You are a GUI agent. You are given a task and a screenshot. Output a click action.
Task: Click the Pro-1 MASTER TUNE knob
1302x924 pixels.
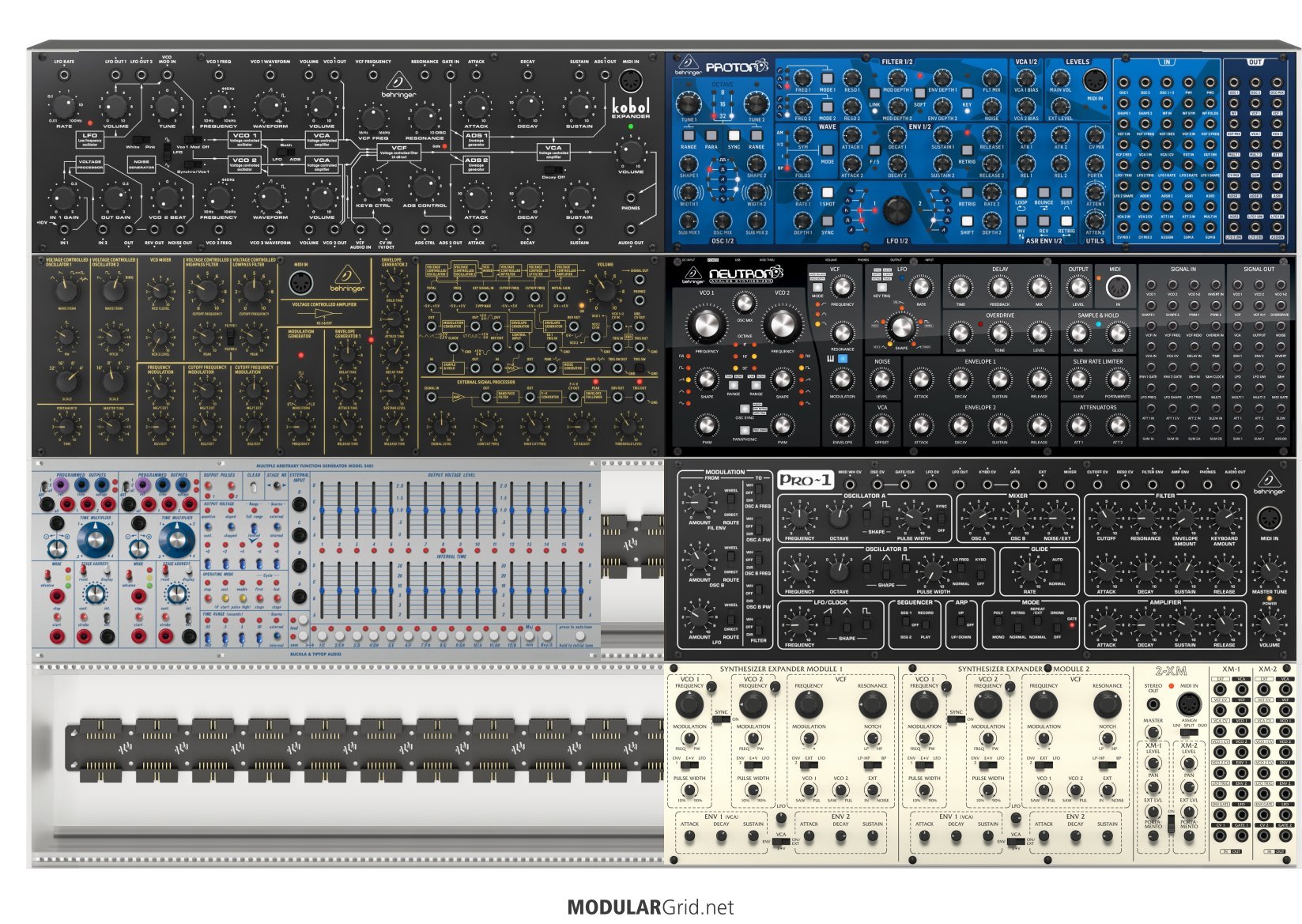(x=1269, y=571)
